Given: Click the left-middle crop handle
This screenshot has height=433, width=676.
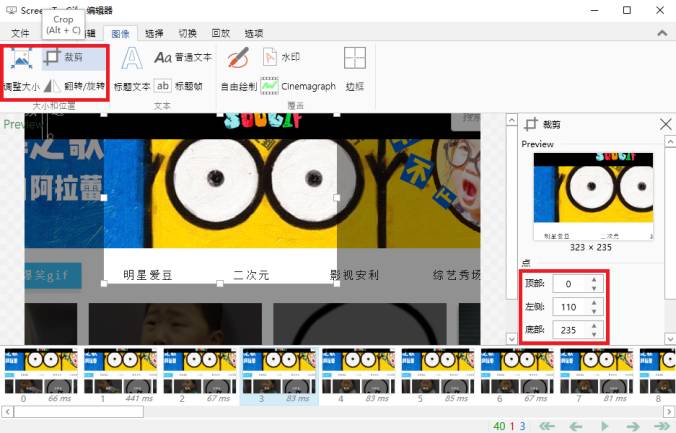Looking at the screenshot, I should pyautogui.click(x=103, y=198).
